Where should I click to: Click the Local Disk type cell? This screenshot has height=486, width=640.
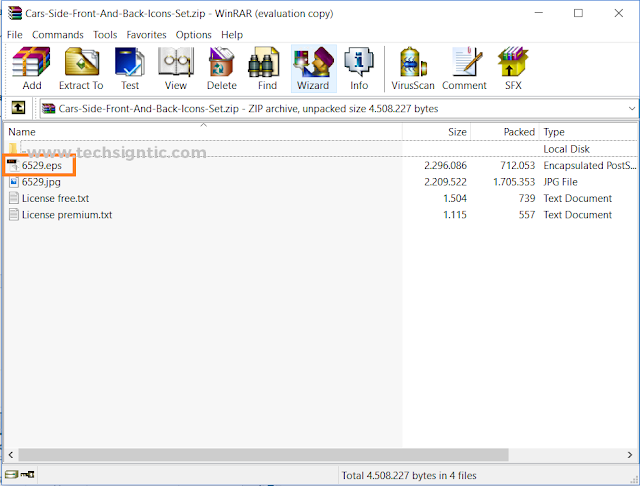[566, 149]
